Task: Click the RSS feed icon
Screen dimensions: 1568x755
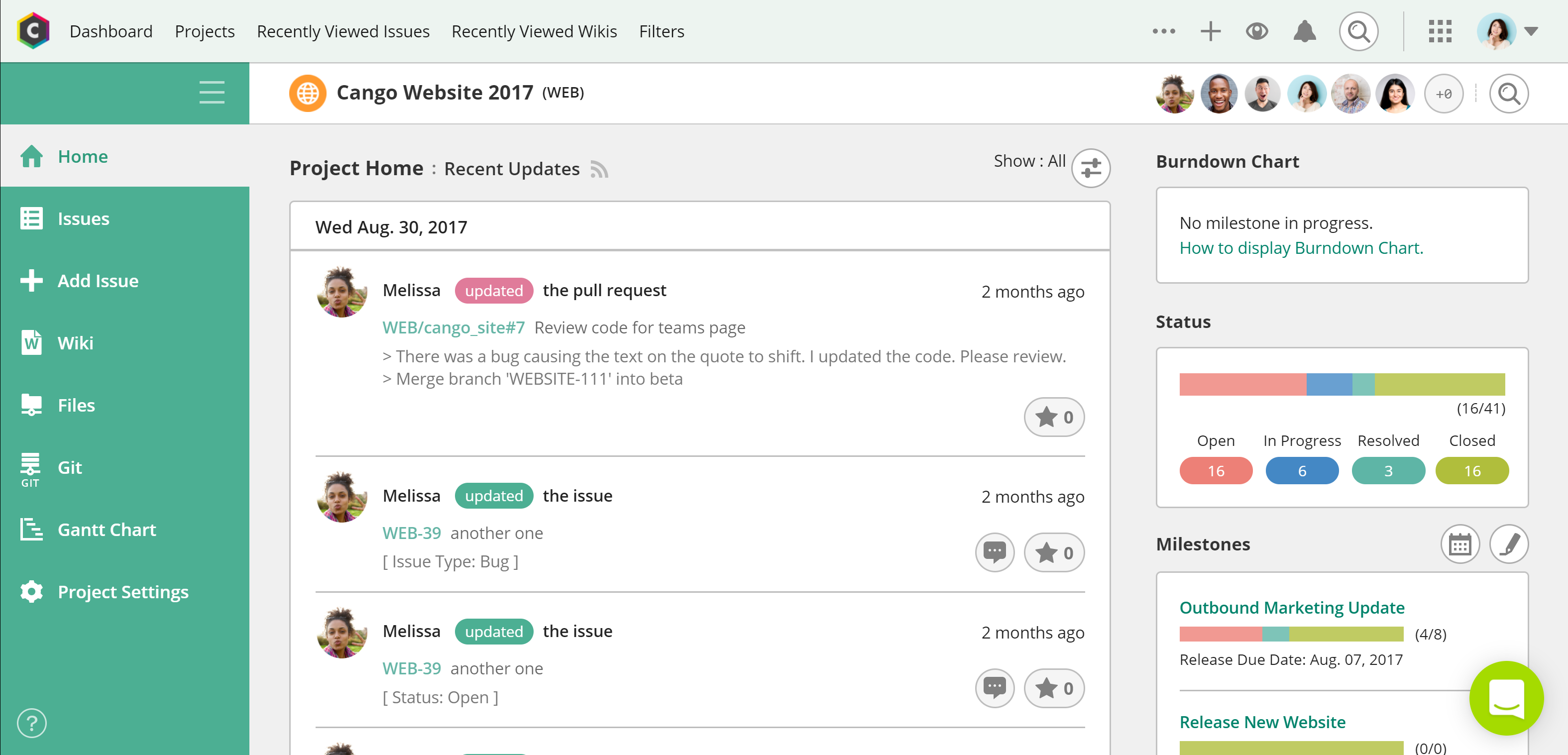Action: [x=599, y=169]
